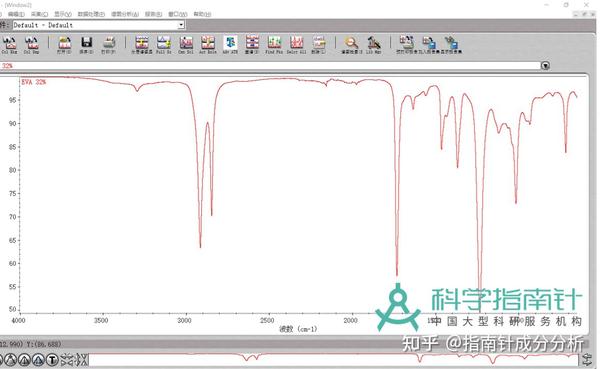Apply Aut Bsln automatic baseline correction

208,45
